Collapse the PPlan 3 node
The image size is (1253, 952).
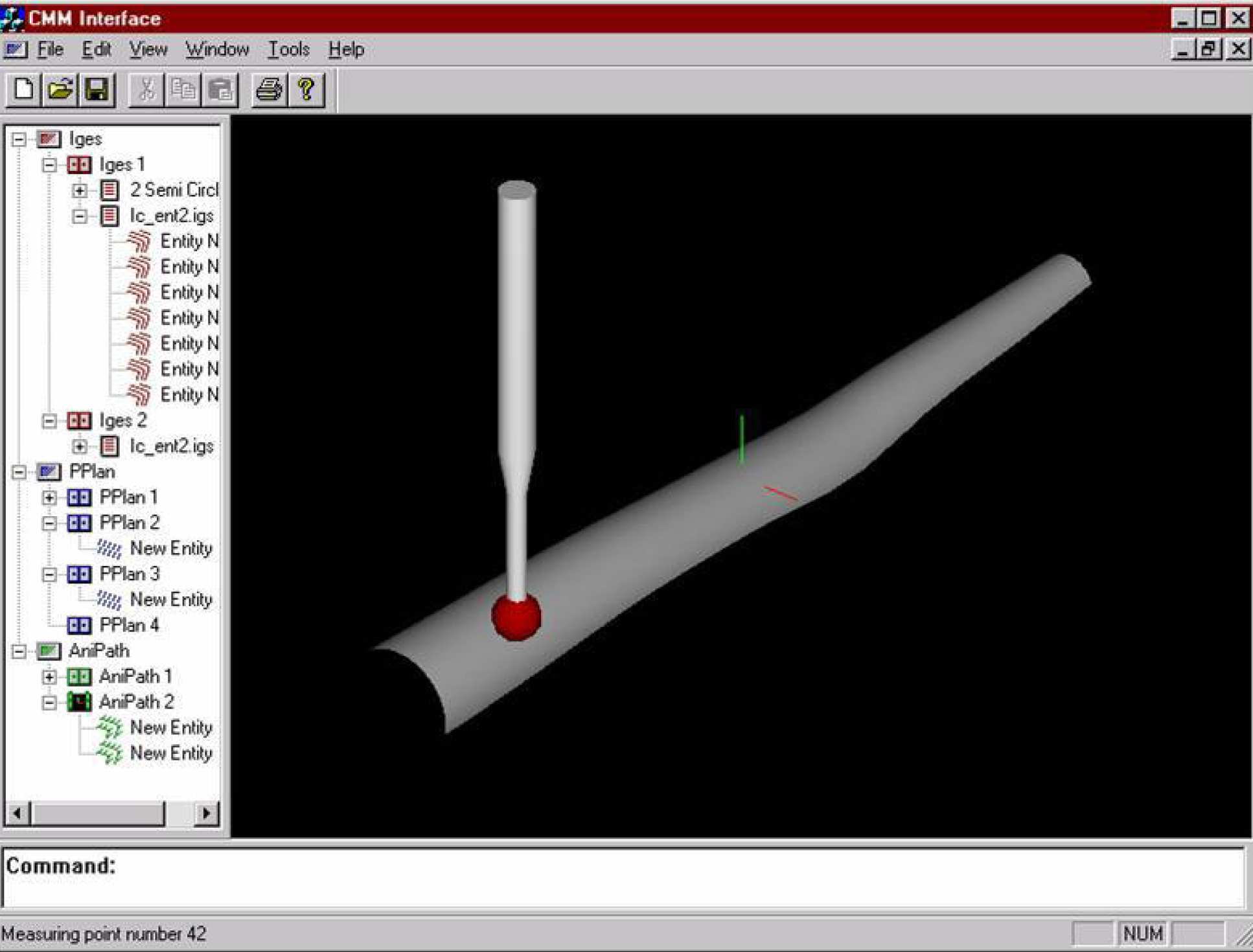[x=49, y=574]
